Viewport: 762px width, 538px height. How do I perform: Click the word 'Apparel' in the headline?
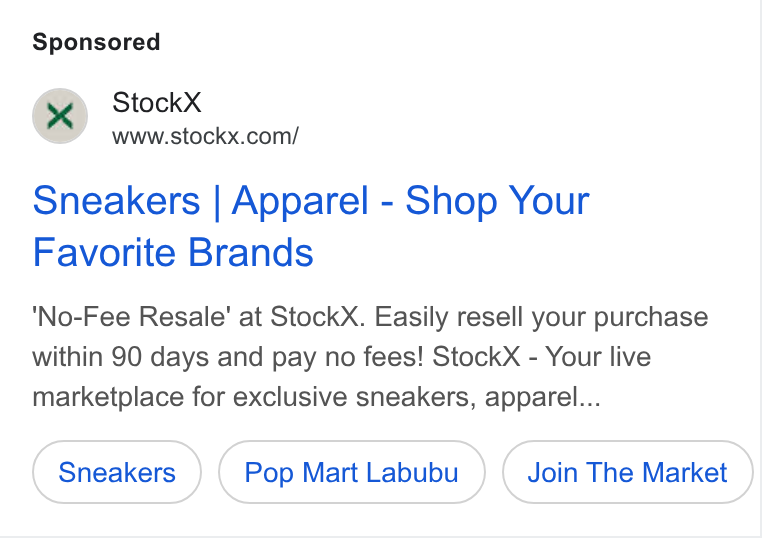point(300,201)
